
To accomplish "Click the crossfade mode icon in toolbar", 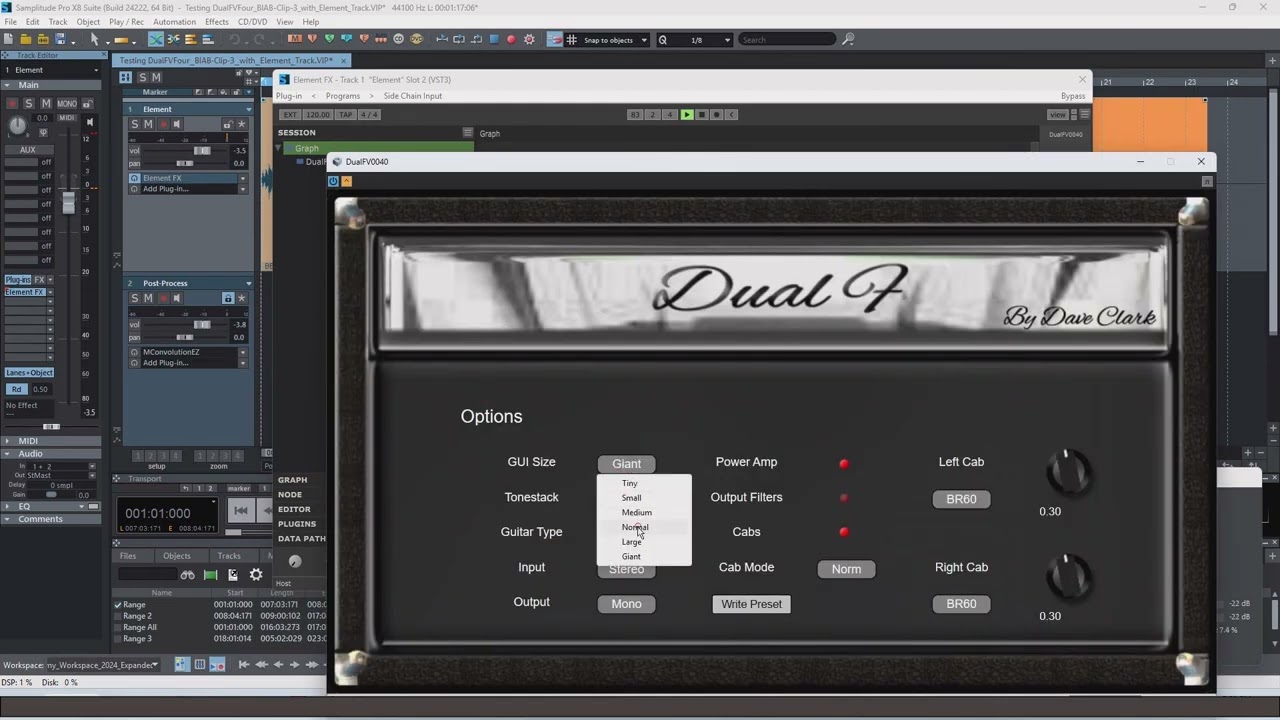I will pyautogui.click(x=156, y=40).
